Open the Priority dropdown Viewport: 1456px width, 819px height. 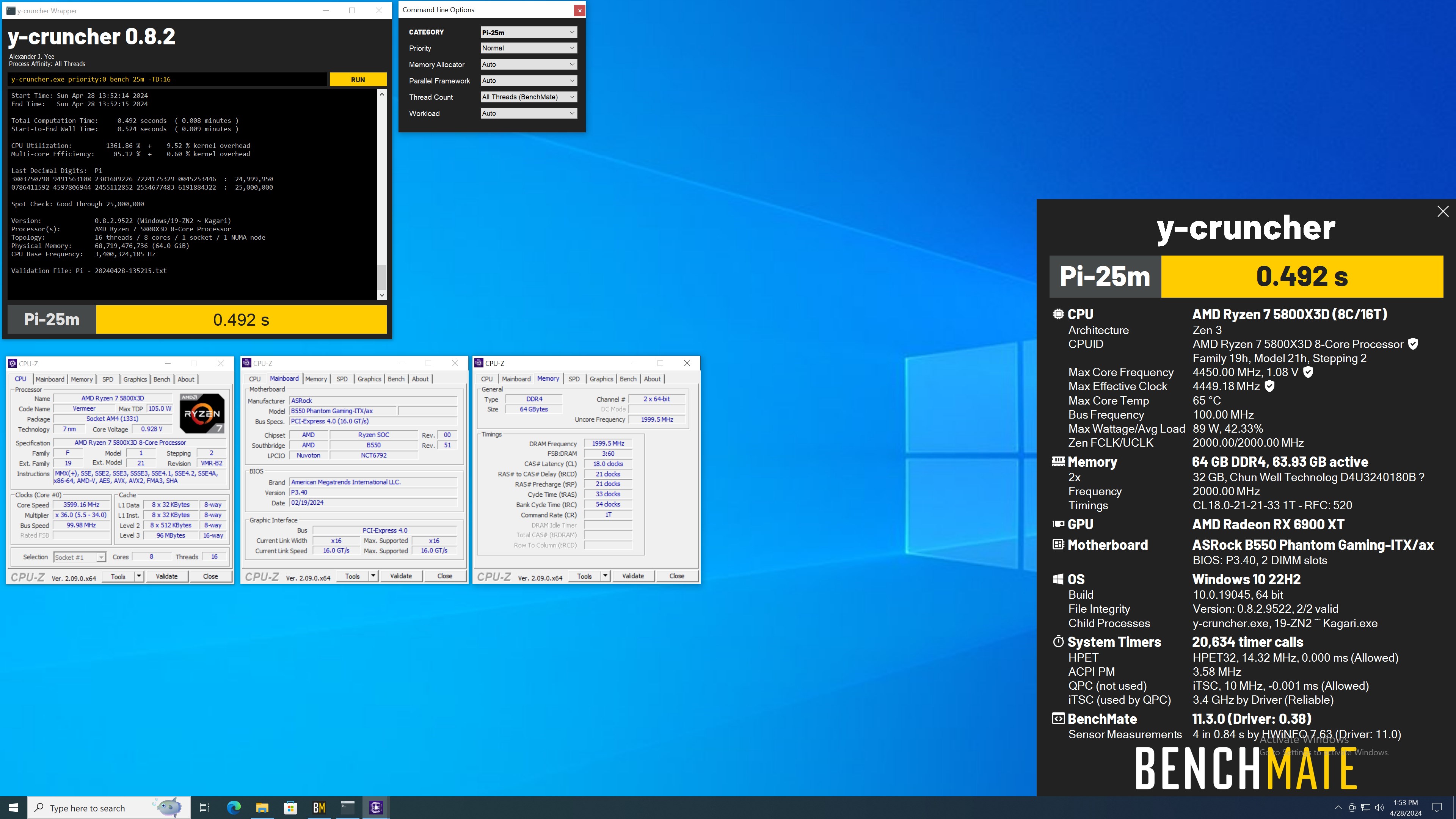tap(529, 48)
